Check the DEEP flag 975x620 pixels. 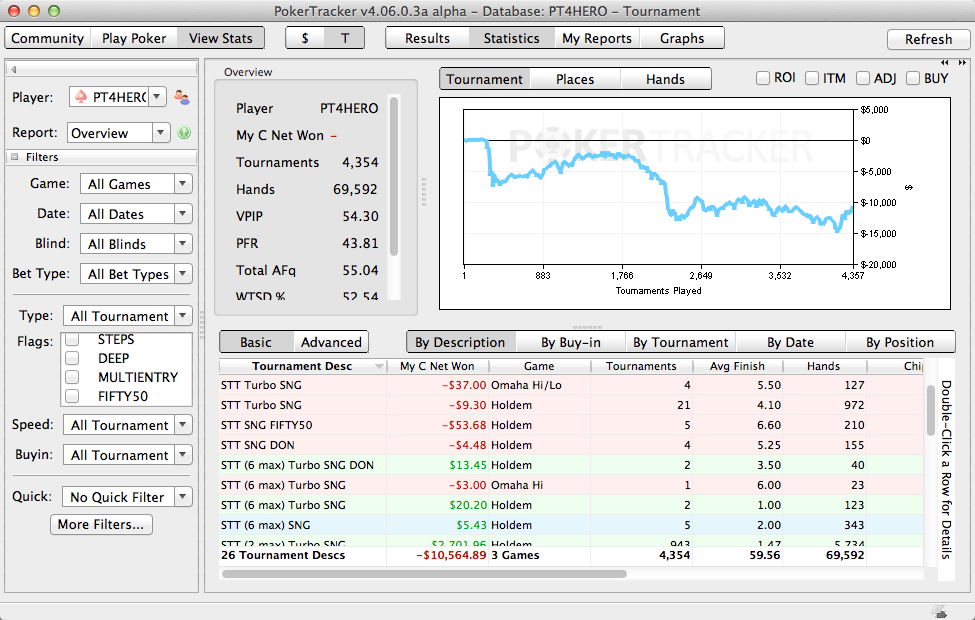[x=72, y=358]
